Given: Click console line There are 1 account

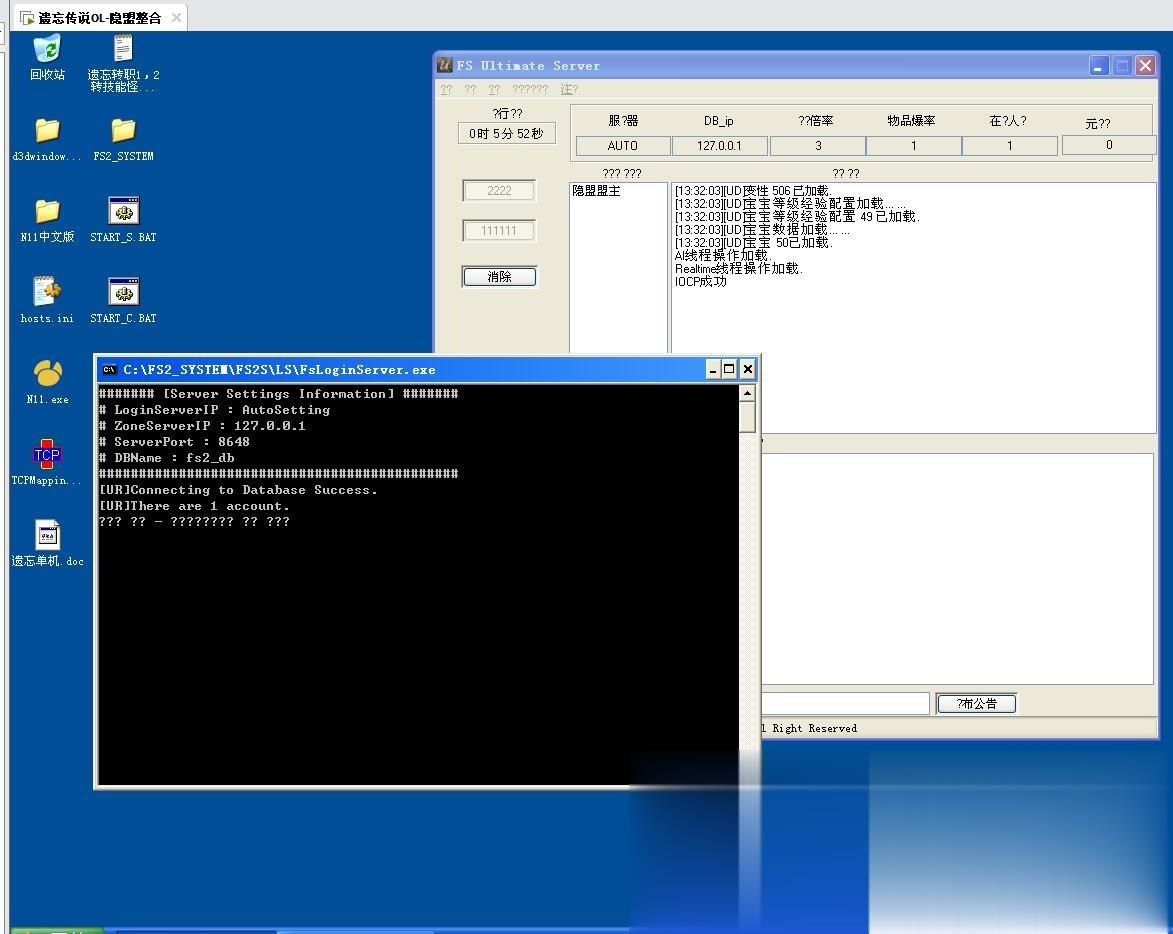Looking at the screenshot, I should (194, 506).
